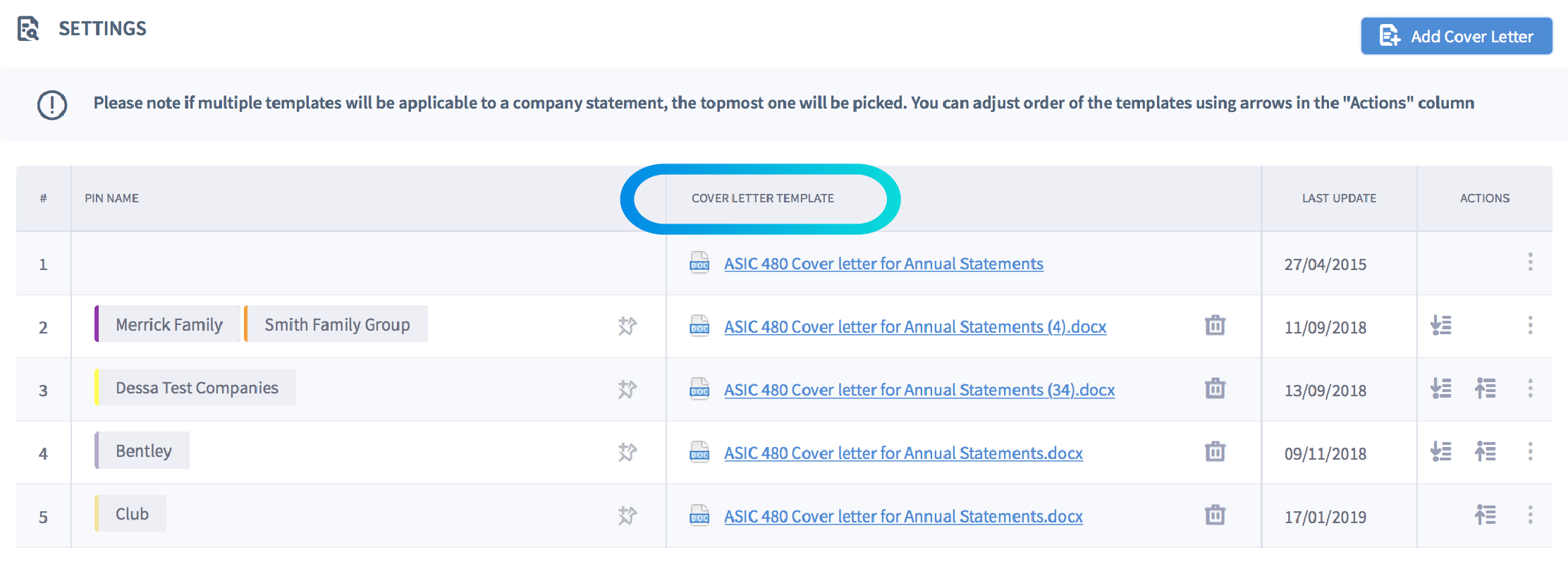Click the SETTINGS heading text
1568x569 pixels.
(x=102, y=29)
